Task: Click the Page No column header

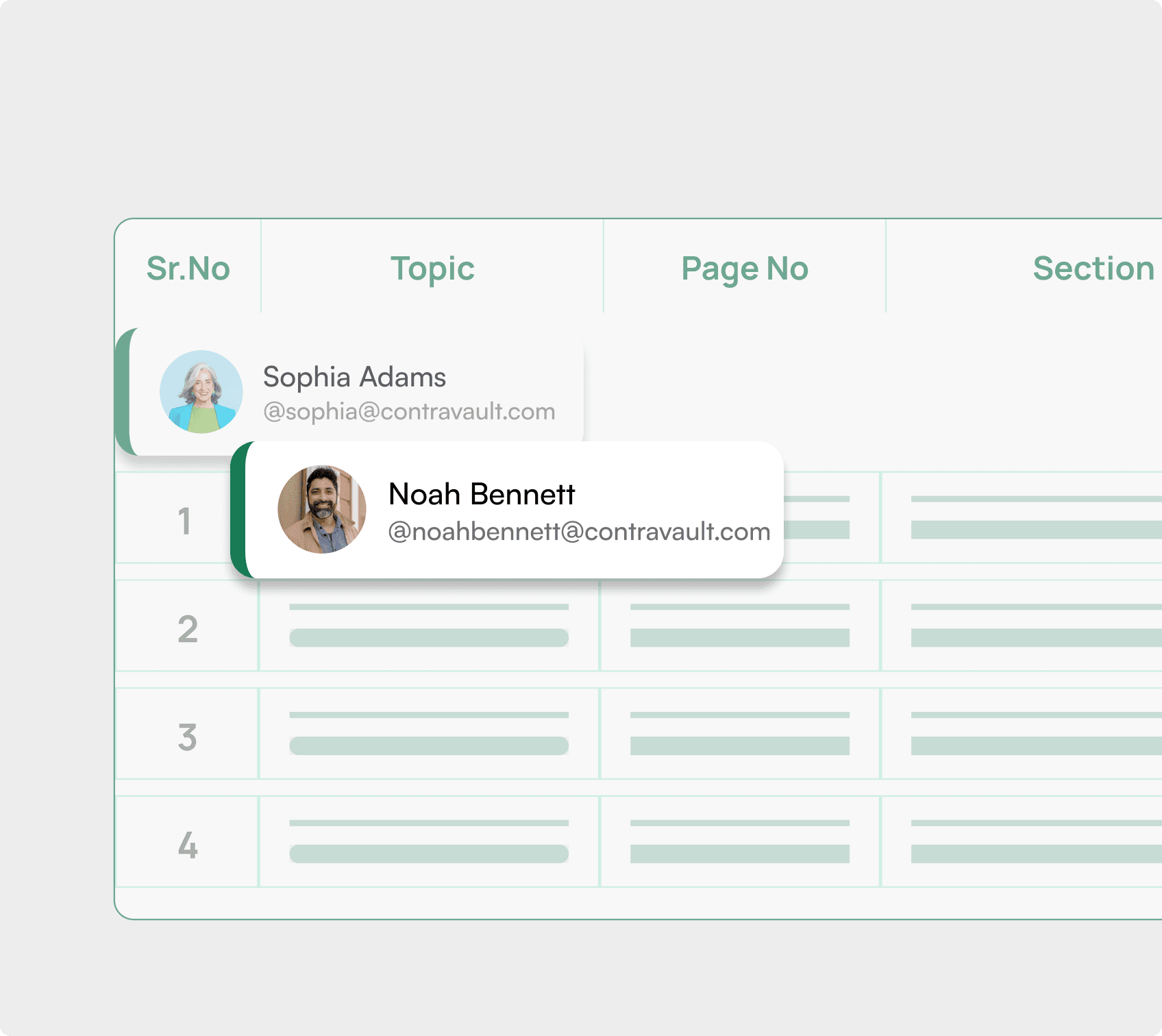Action: tap(745, 269)
